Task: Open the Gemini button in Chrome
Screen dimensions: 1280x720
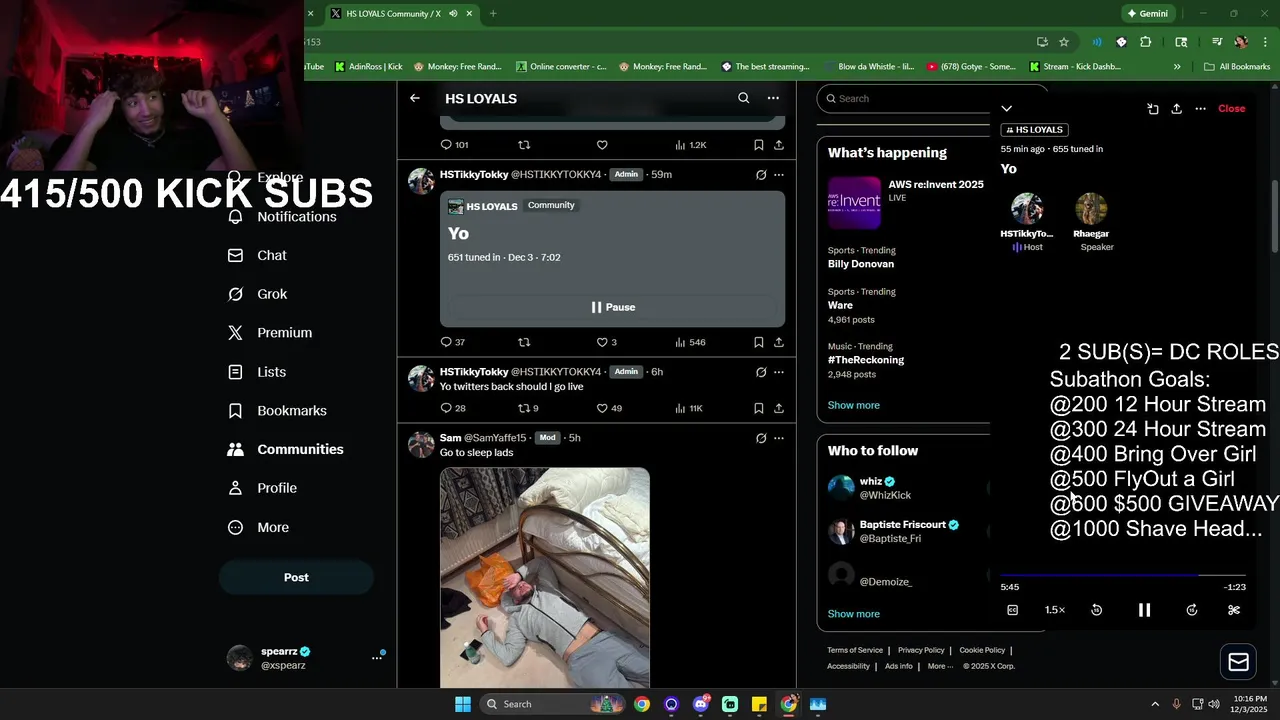Action: (1147, 13)
